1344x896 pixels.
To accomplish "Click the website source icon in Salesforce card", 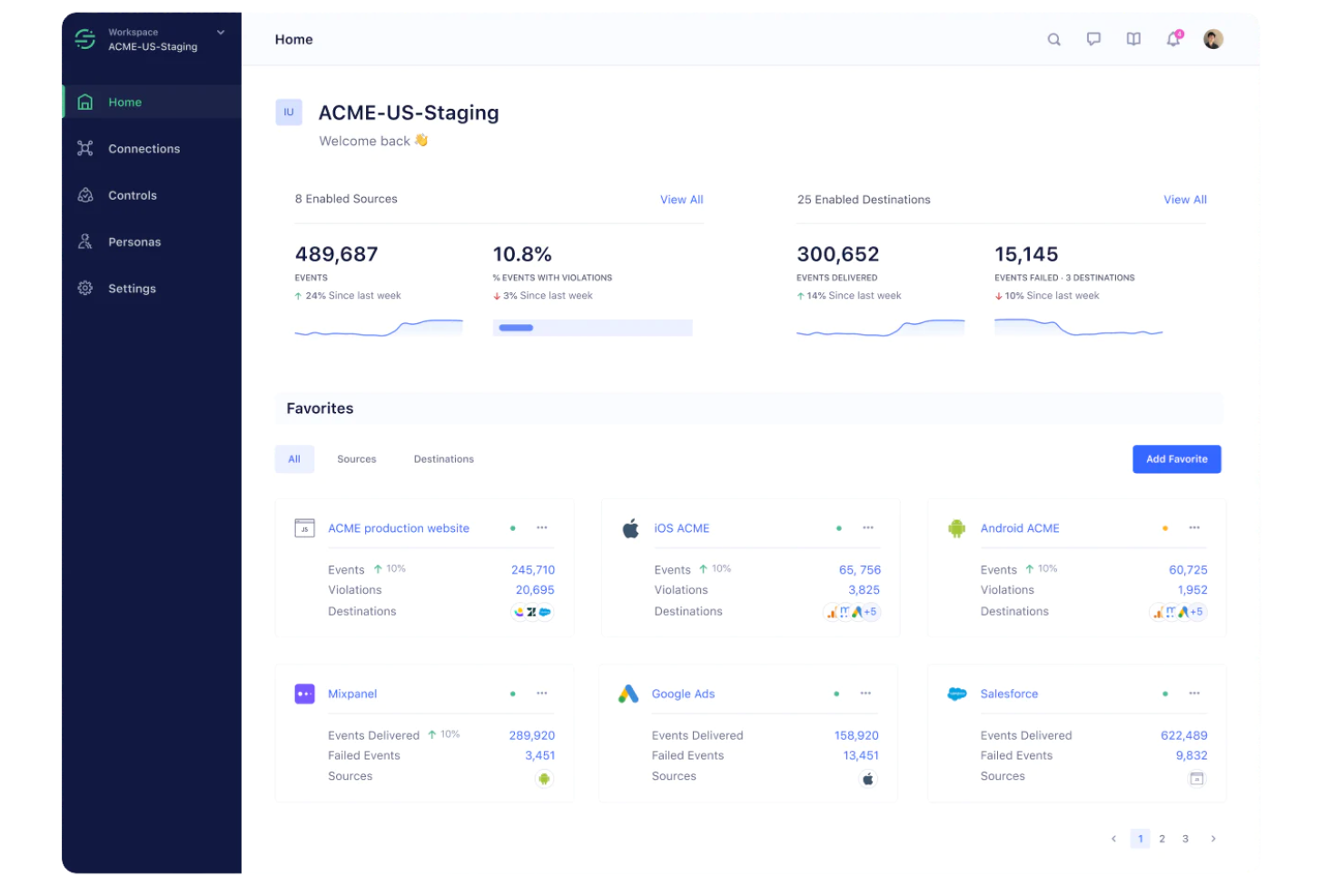I will pos(1197,779).
